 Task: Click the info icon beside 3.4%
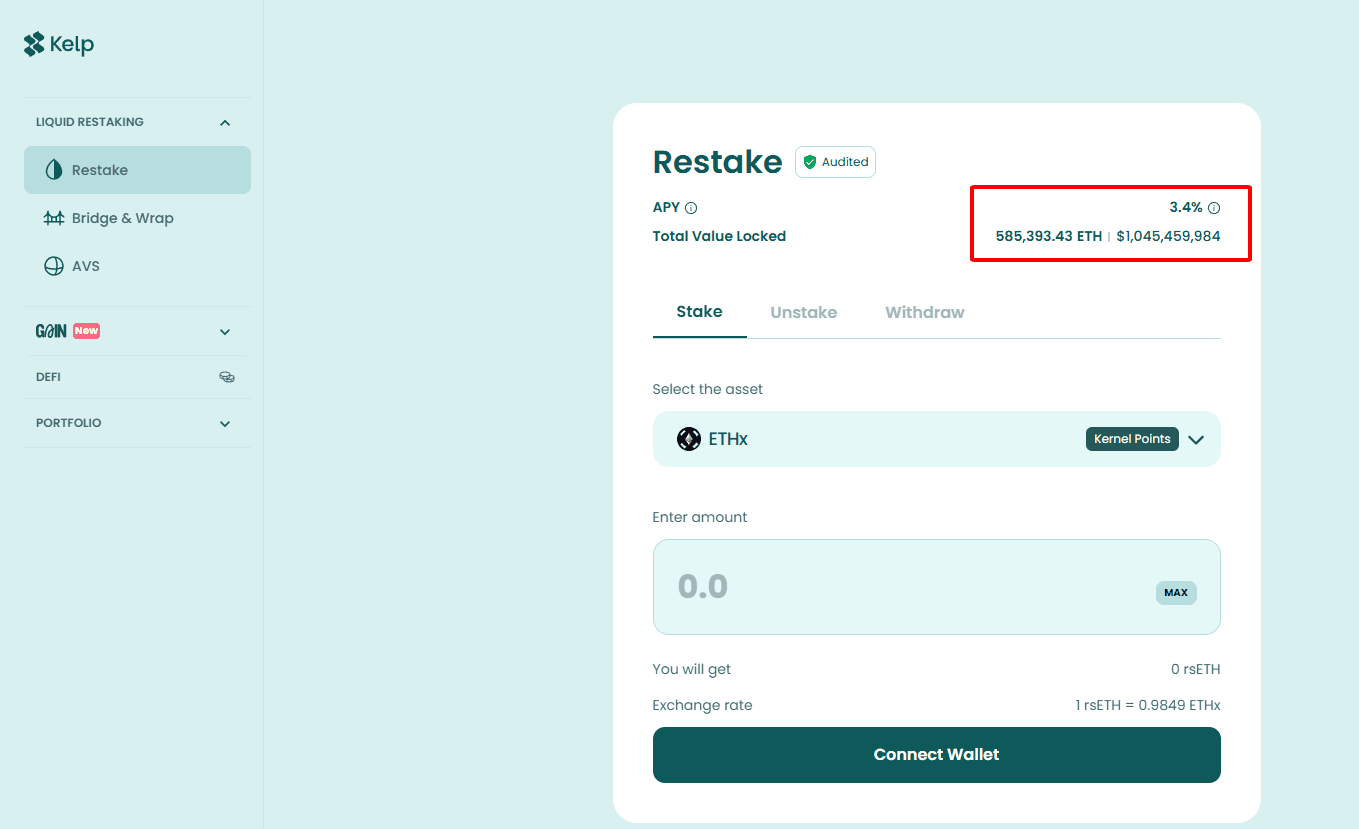coord(1214,208)
